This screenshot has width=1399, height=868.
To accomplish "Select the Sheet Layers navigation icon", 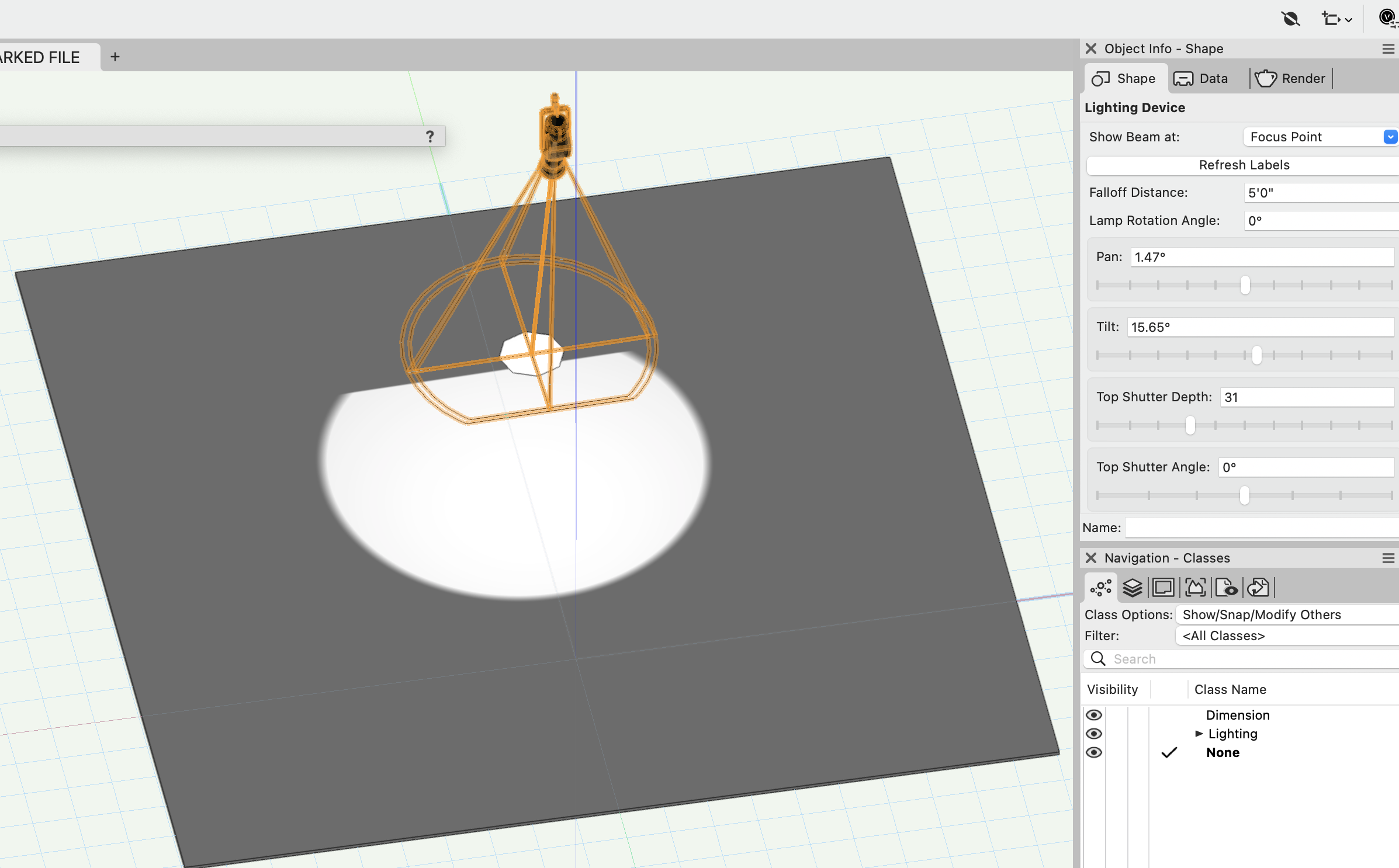I will 1163,588.
